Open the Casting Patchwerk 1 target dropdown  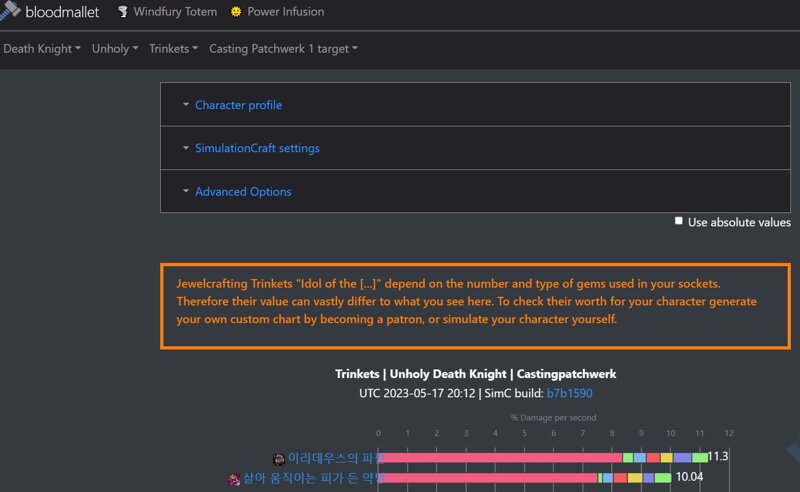(x=283, y=48)
